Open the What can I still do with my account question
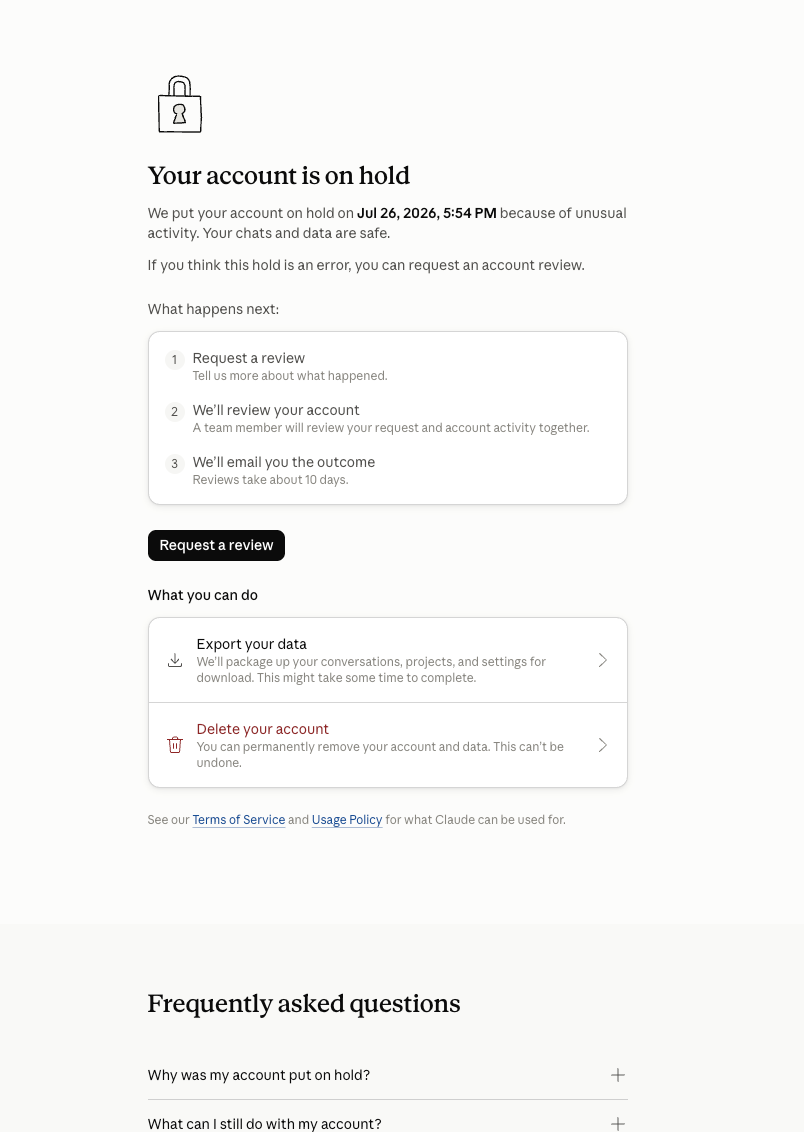 pos(388,1119)
